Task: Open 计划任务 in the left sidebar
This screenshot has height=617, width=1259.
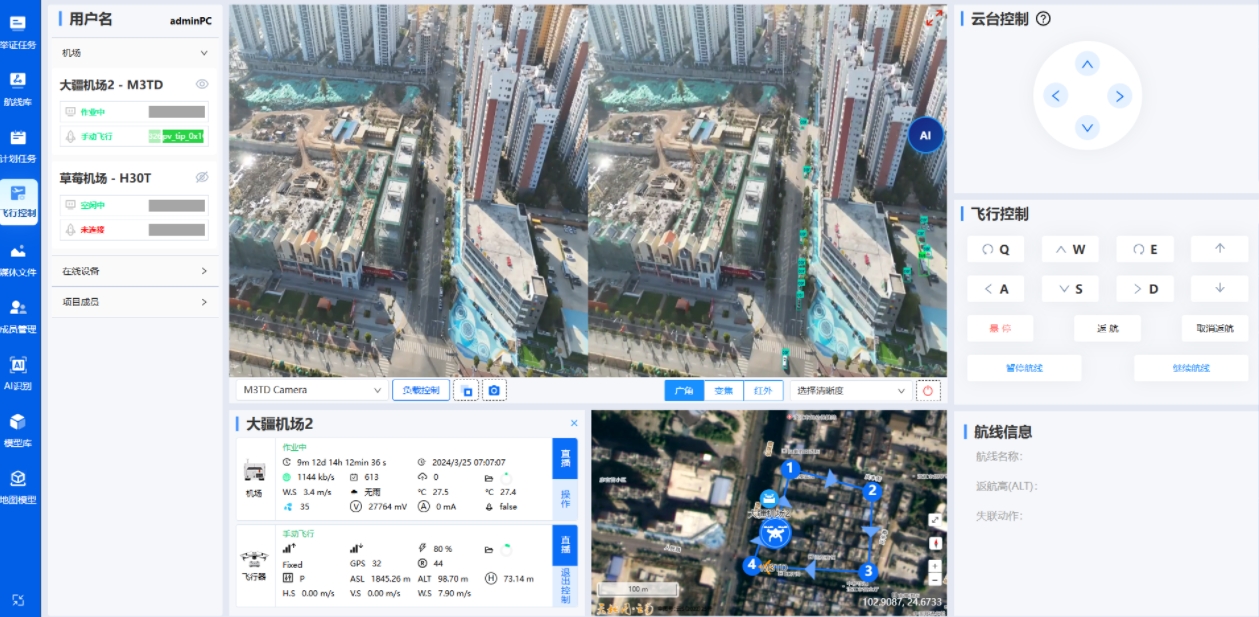Action: pos(18,145)
